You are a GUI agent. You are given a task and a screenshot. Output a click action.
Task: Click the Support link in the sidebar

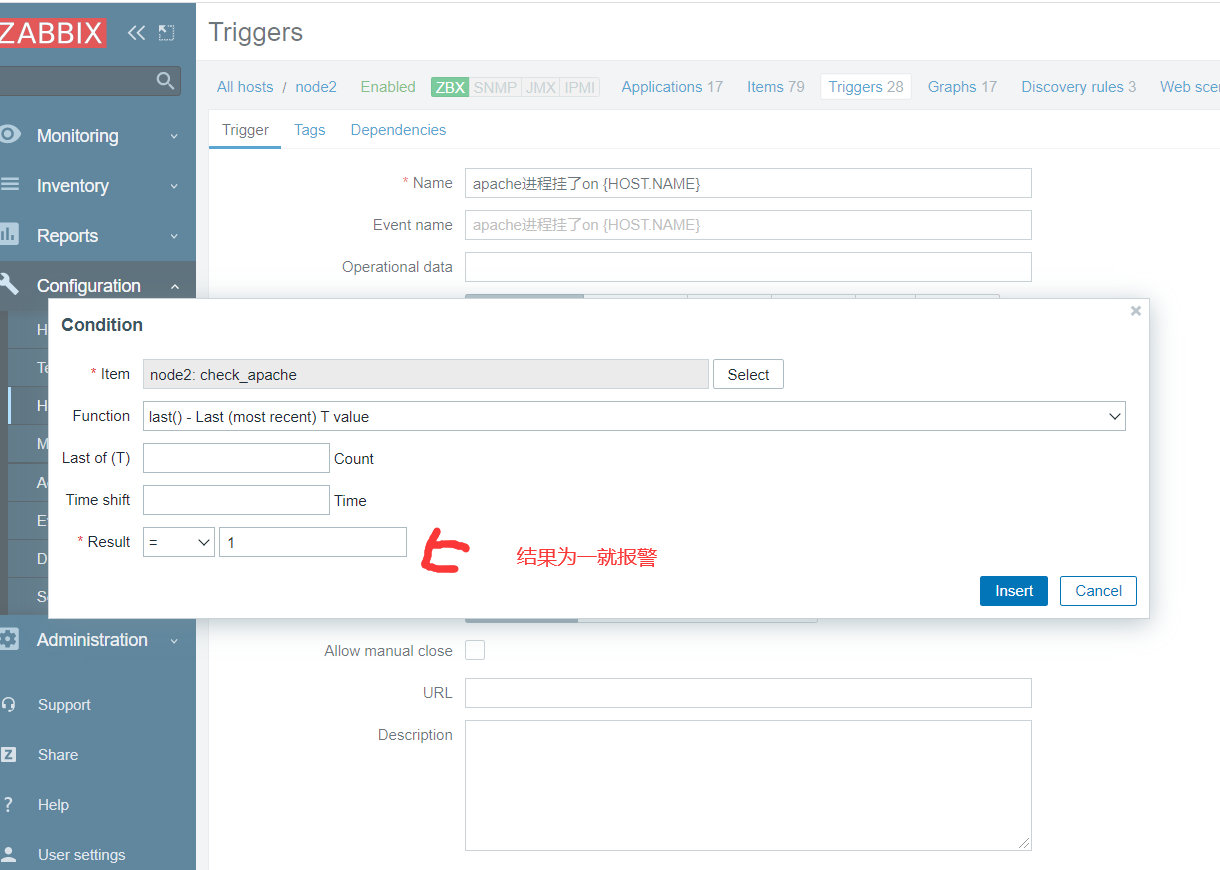[64, 704]
